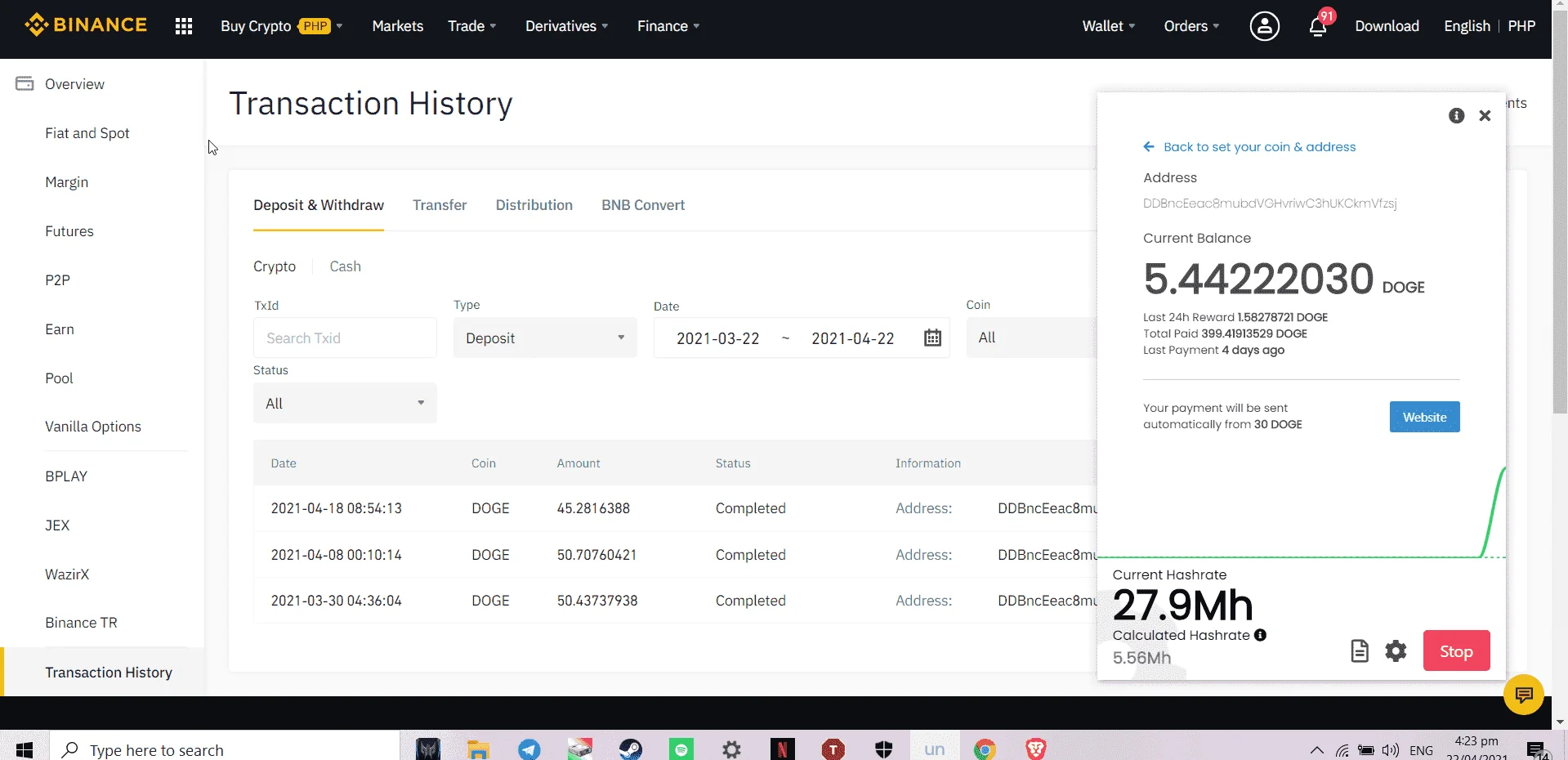Image resolution: width=1568 pixels, height=760 pixels.
Task: Open Futures wallet in sidebar
Action: 69,231
